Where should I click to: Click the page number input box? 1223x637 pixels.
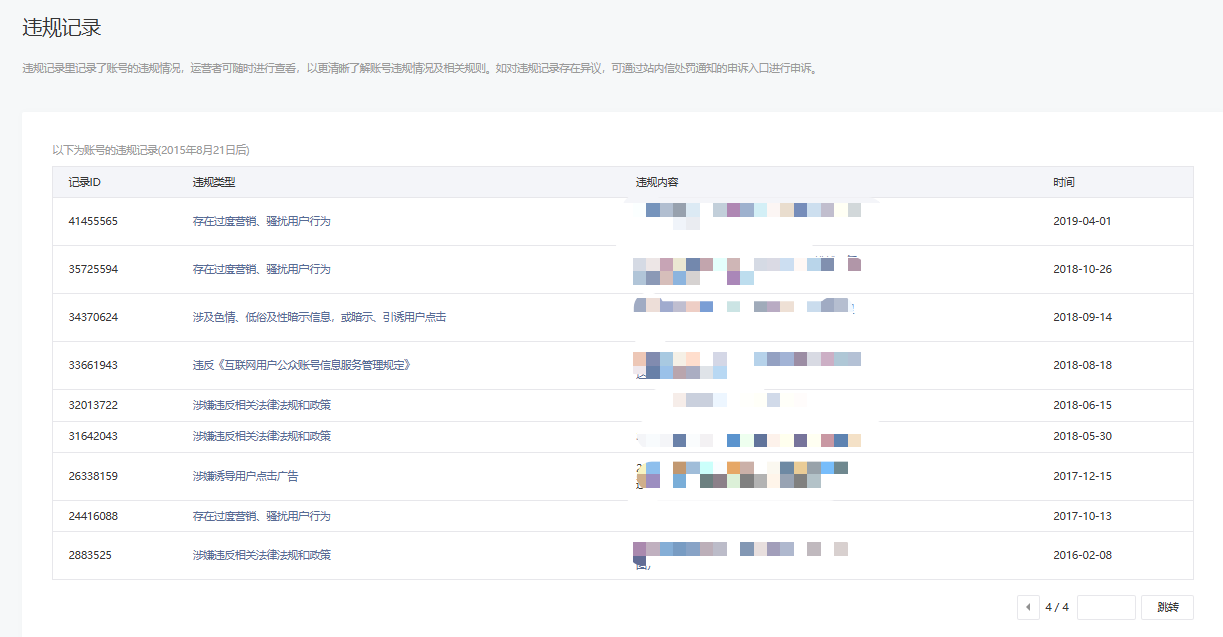tap(1106, 607)
